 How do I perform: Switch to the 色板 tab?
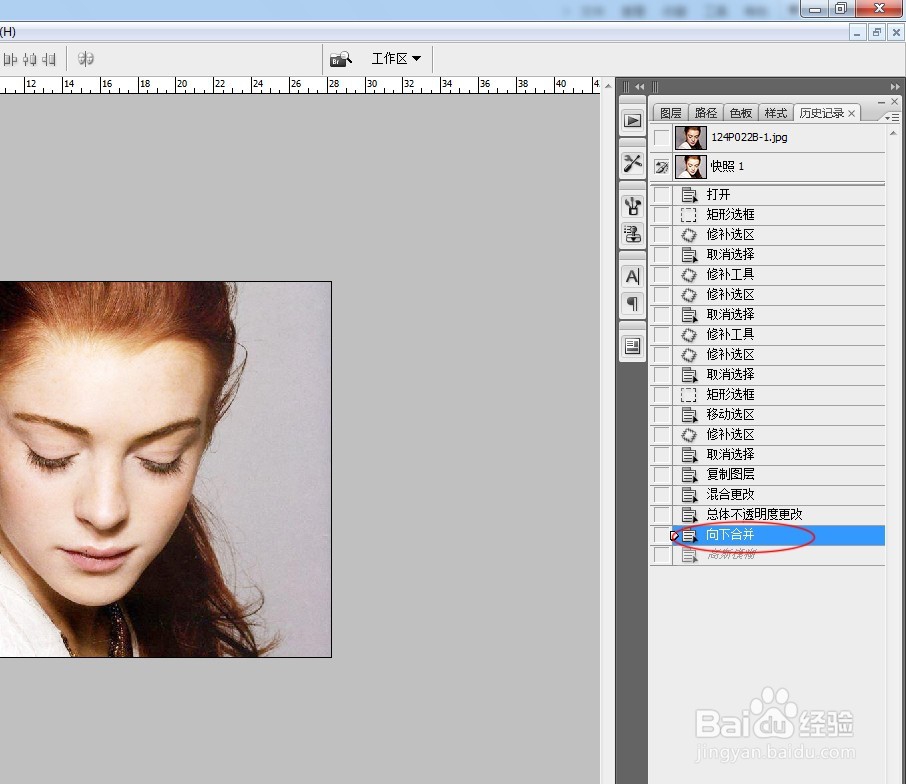tap(740, 113)
